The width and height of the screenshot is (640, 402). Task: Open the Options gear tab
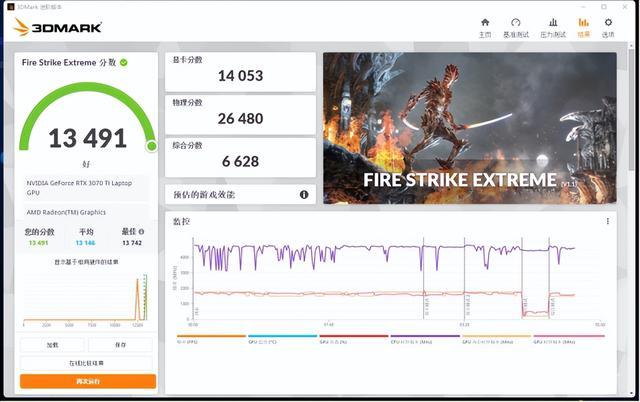tap(608, 28)
